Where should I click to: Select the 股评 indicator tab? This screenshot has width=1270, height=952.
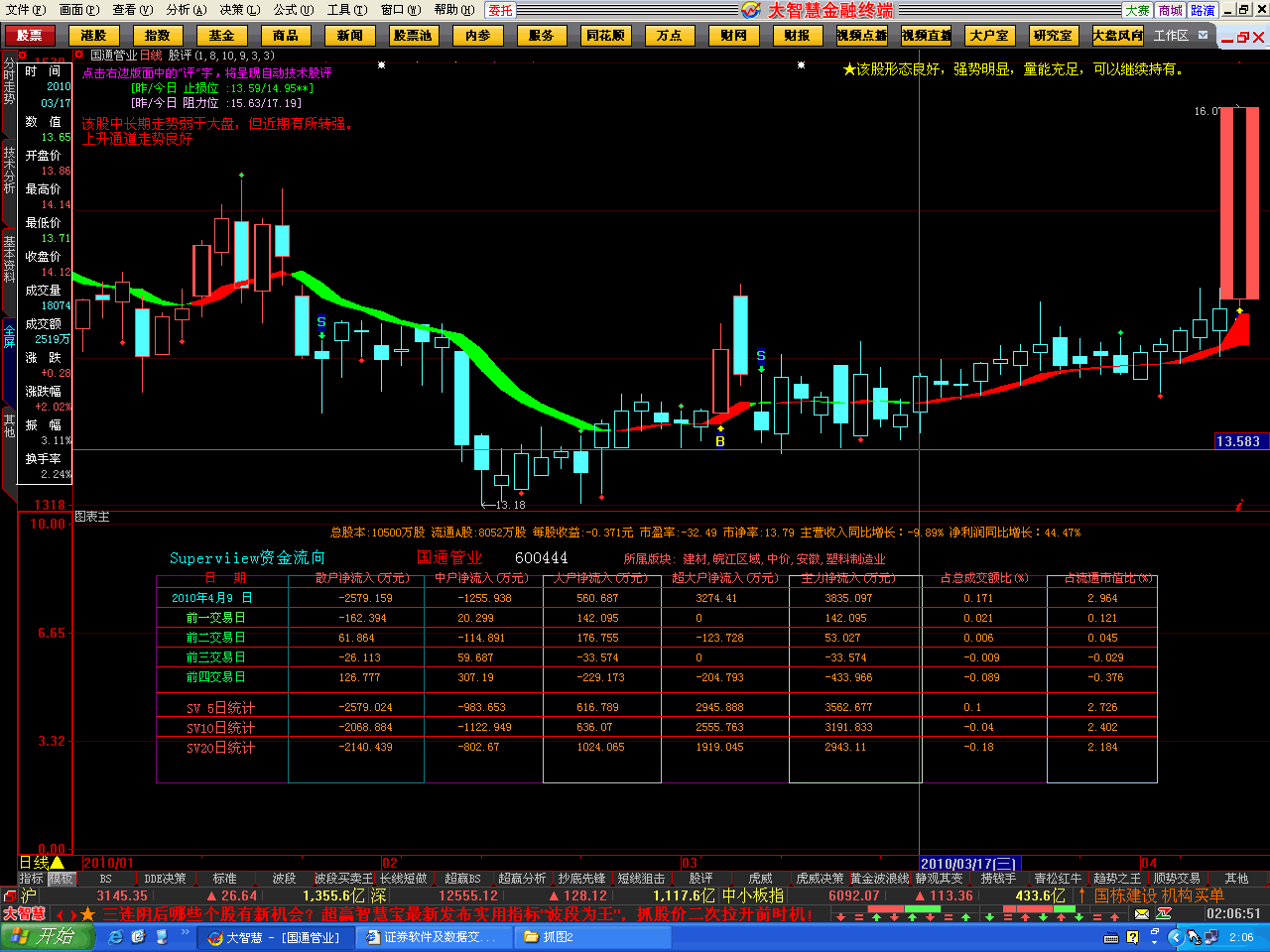(x=700, y=879)
